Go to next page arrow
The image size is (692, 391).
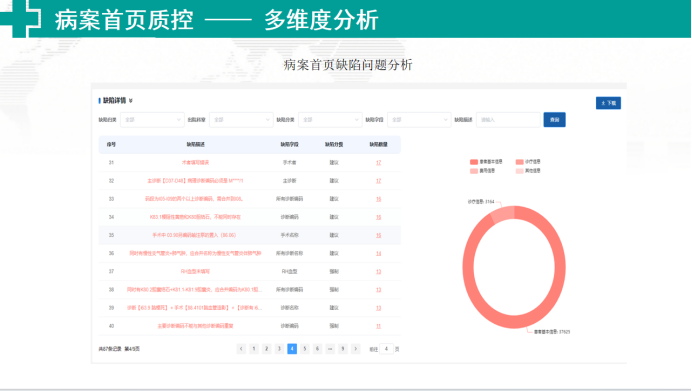[x=355, y=349]
